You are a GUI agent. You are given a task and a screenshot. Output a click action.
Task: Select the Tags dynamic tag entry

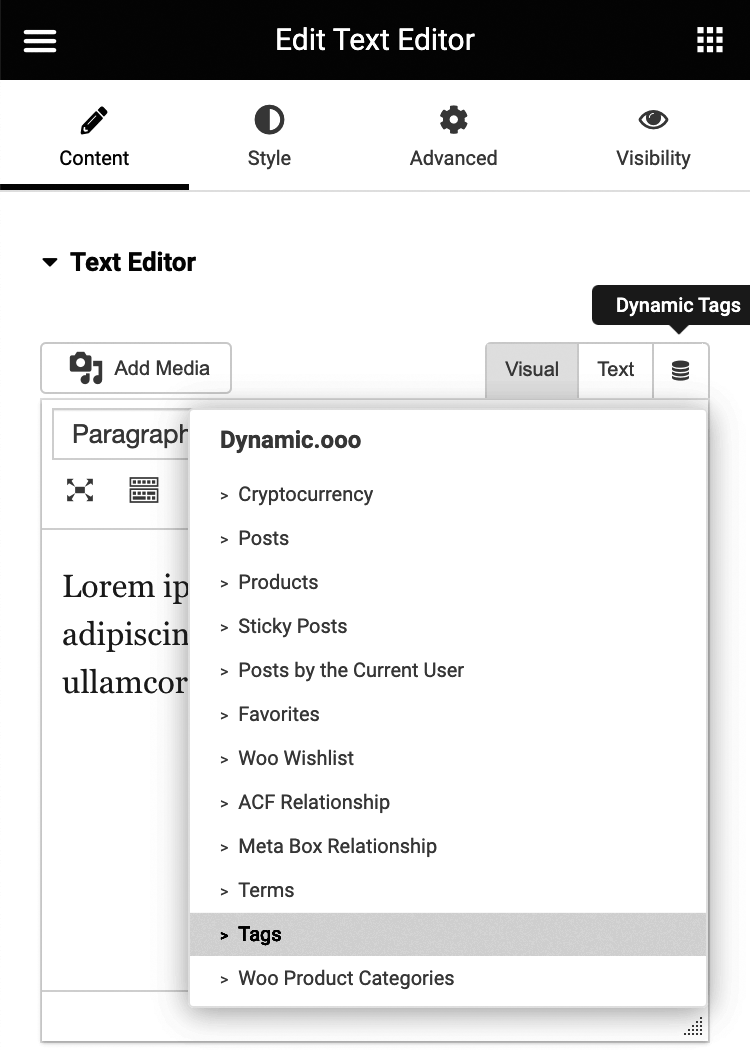[x=260, y=934]
